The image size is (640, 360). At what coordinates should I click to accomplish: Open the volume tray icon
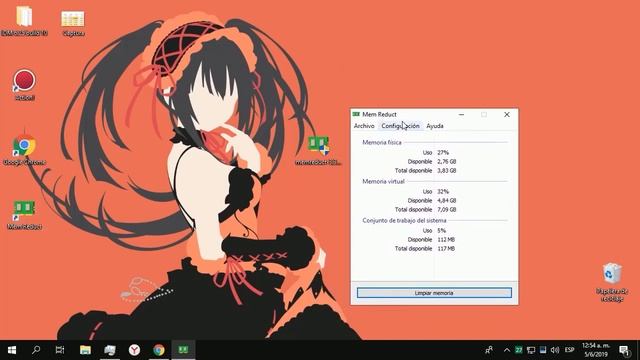(x=555, y=350)
